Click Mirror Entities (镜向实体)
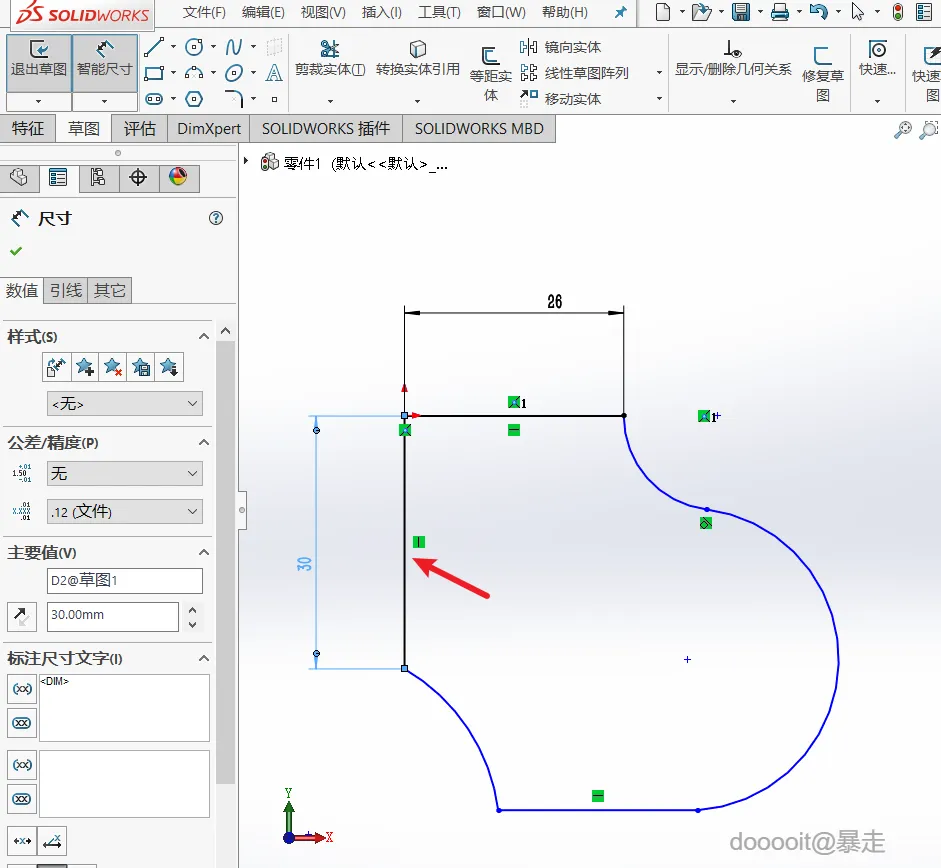Viewport: 941px width, 868px height. 561,47
